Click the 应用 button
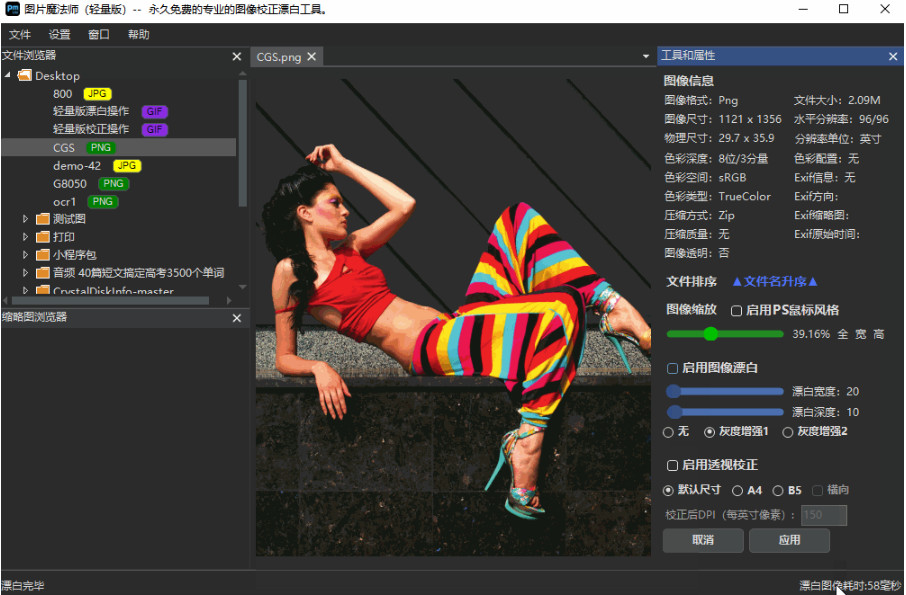 [x=789, y=541]
